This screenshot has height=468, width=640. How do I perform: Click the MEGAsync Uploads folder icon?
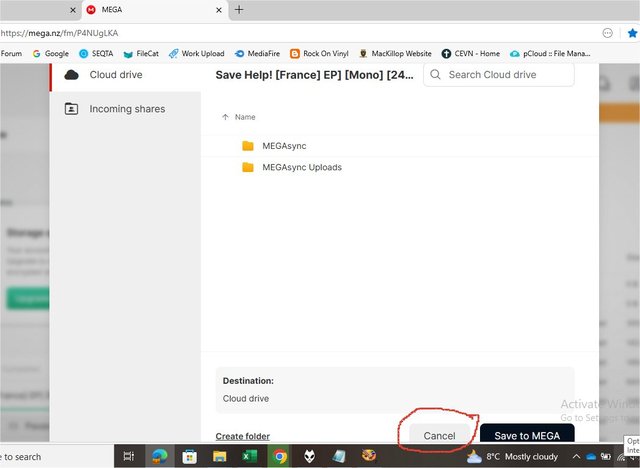click(248, 167)
